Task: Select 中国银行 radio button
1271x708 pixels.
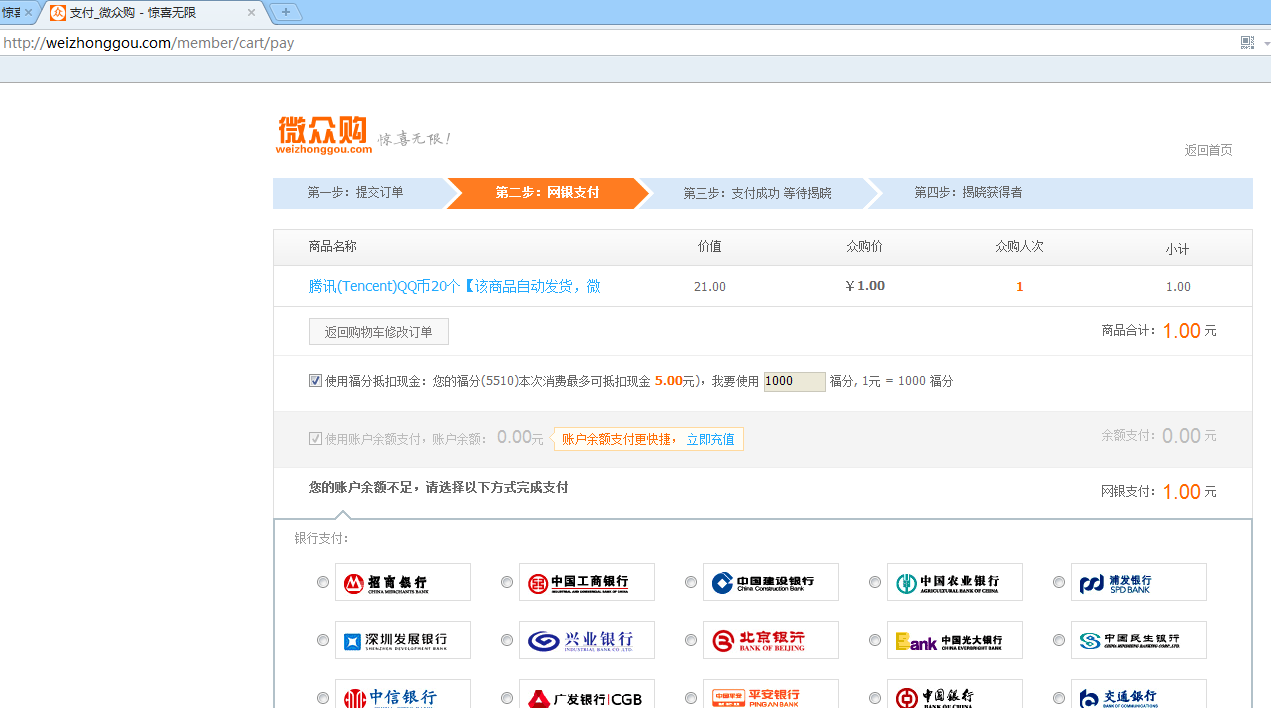Action: pos(875,698)
